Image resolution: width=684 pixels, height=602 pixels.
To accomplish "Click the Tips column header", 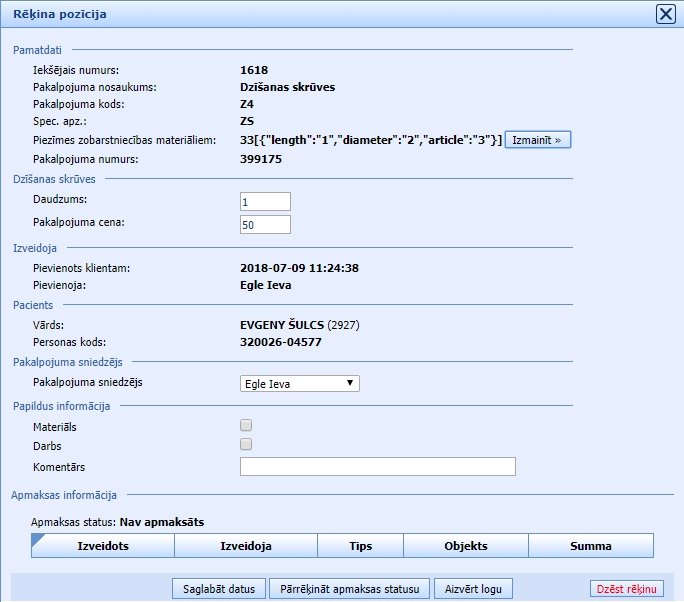I will point(360,546).
